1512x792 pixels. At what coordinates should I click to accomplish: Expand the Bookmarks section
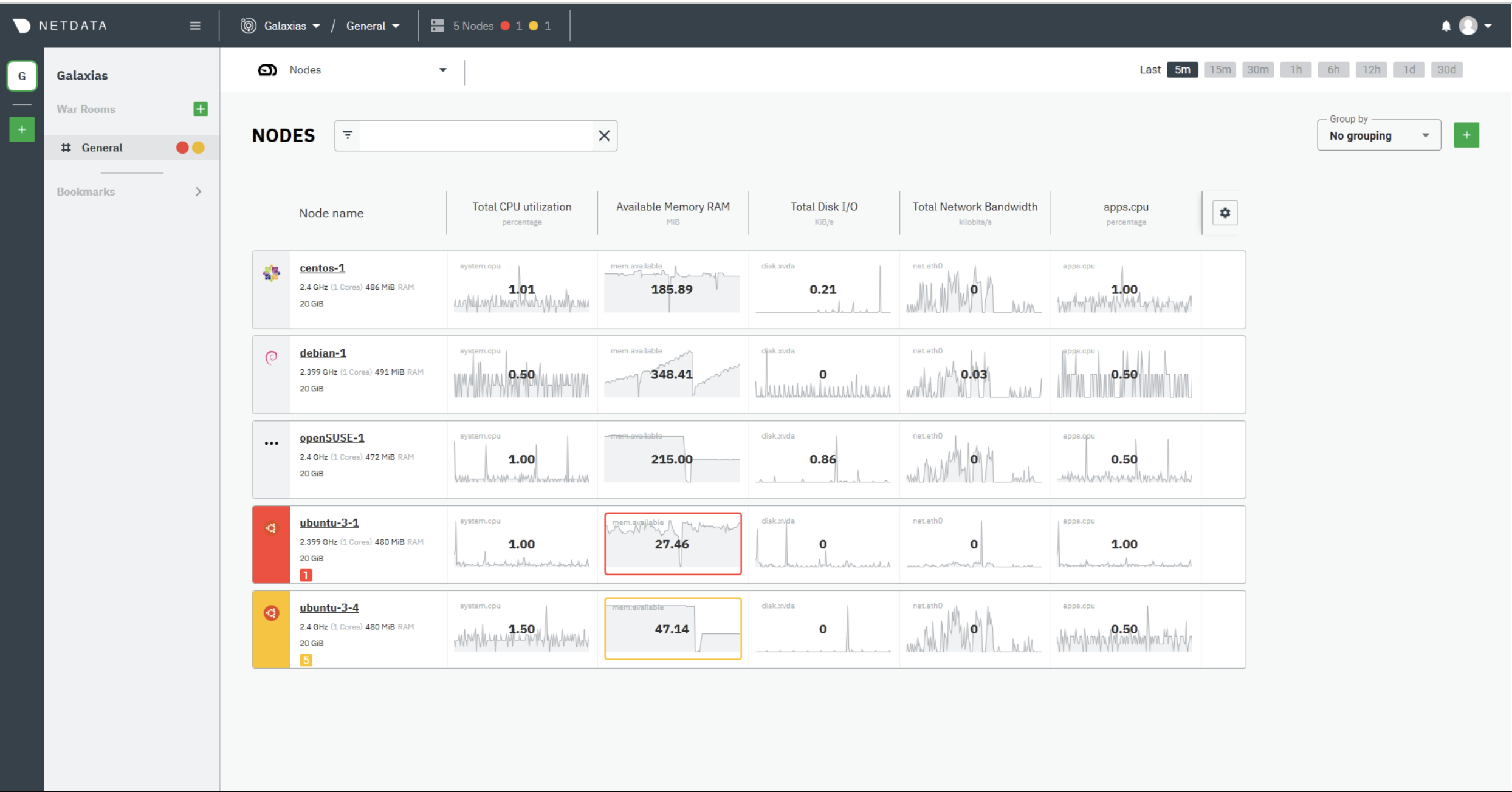[x=198, y=191]
